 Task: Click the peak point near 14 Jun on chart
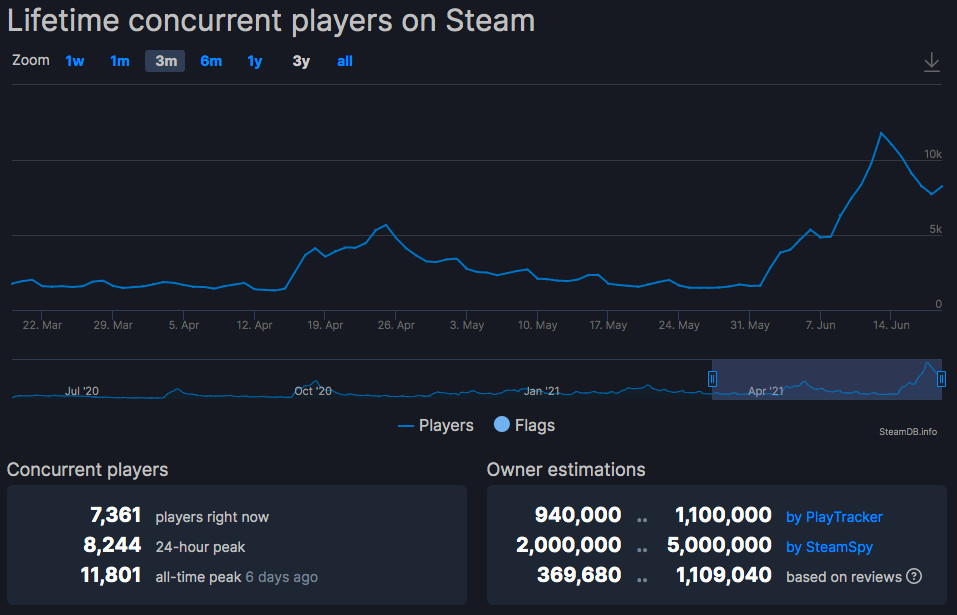click(882, 133)
